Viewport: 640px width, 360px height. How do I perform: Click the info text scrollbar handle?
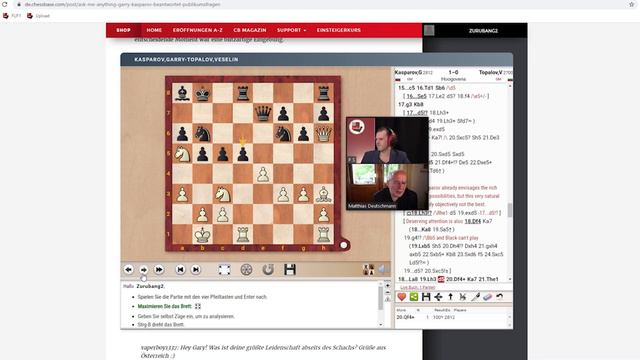pos(380,299)
